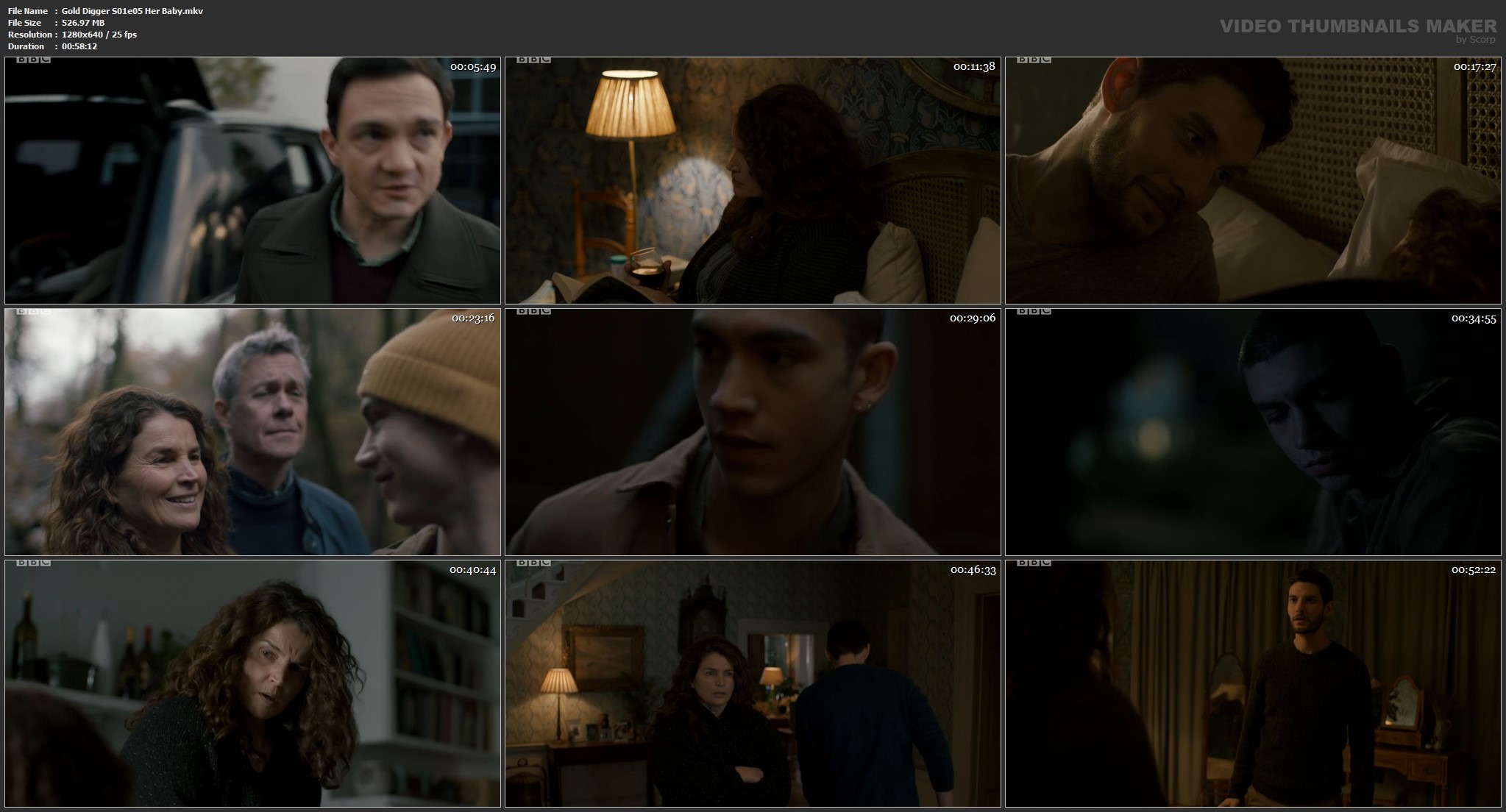Click the file name Gold Digger S01e05 text
1506x812 pixels.
pos(132,11)
